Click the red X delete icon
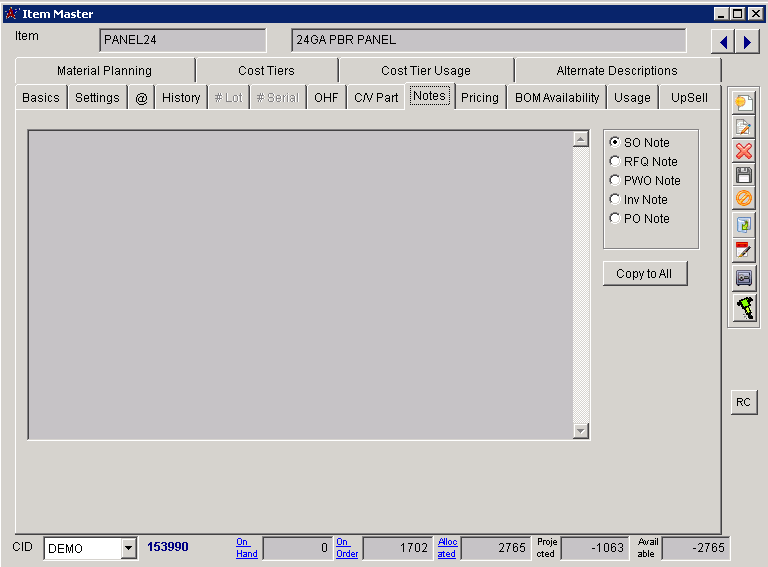The height and width of the screenshot is (567, 768). 743,151
